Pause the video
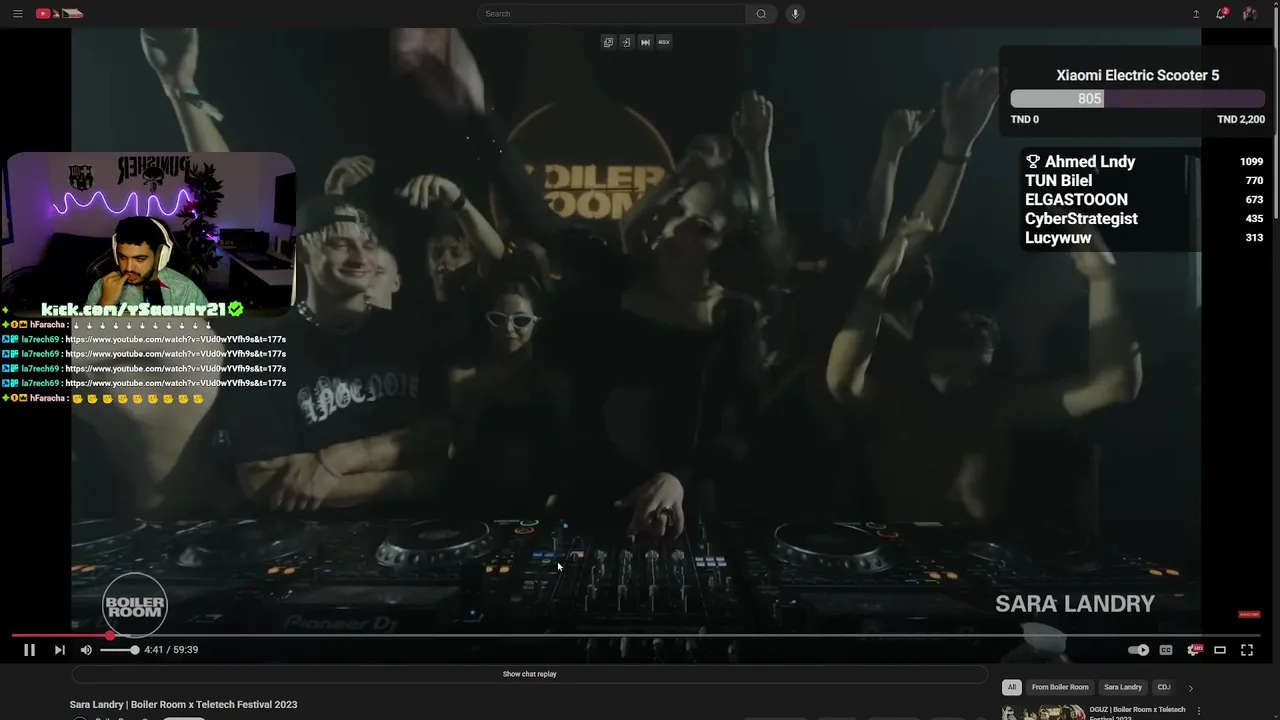Viewport: 1280px width, 720px height. (x=29, y=650)
